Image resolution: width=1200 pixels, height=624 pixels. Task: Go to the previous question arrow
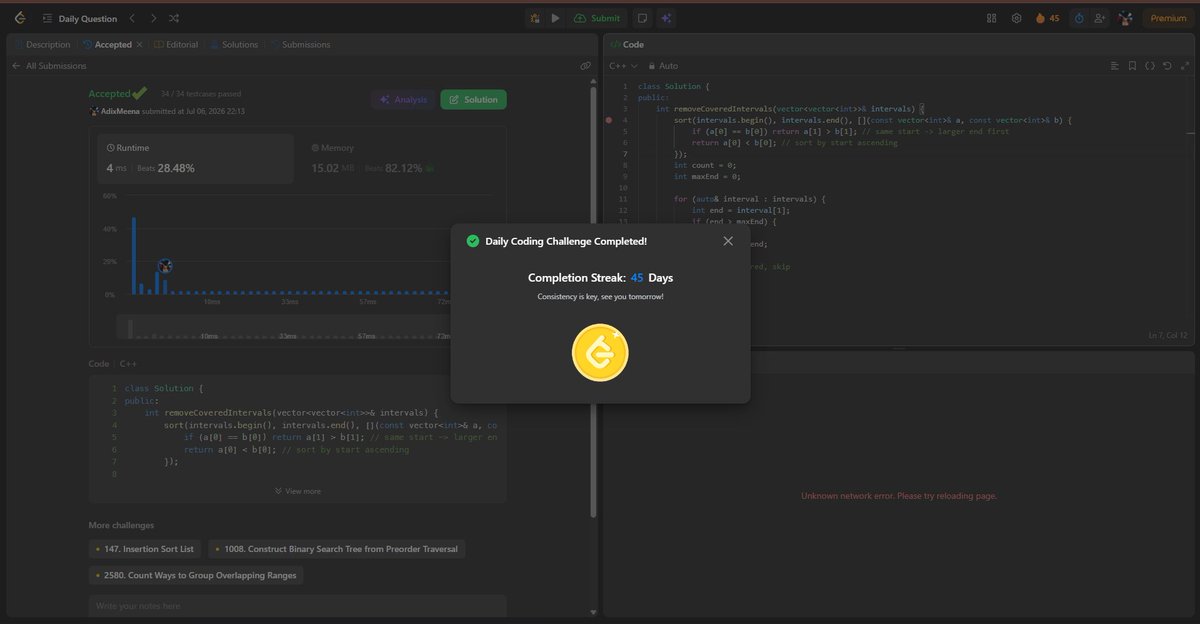pos(131,18)
